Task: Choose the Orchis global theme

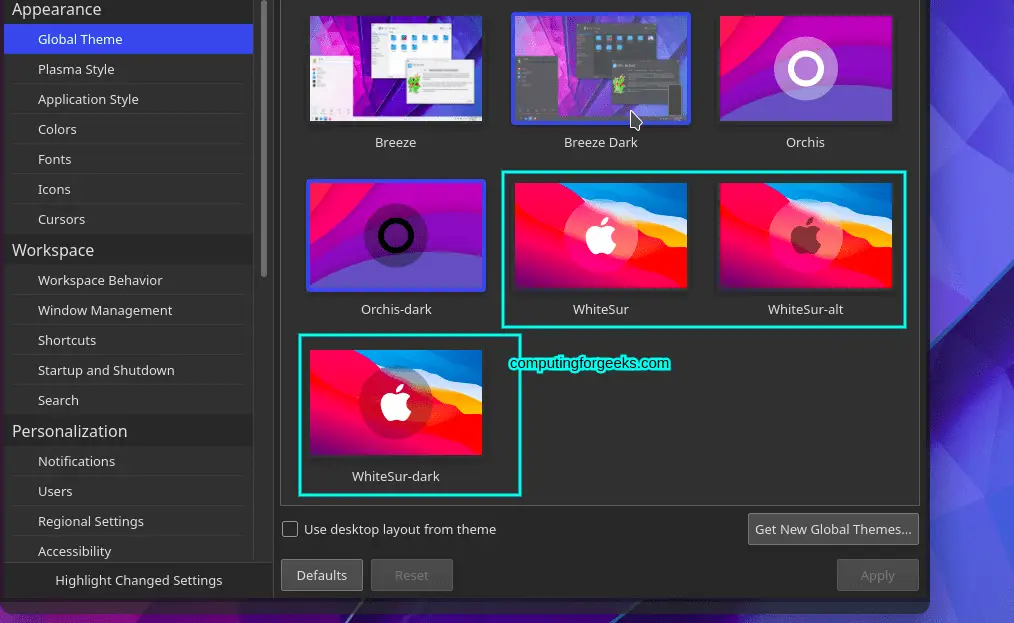Action: click(805, 69)
